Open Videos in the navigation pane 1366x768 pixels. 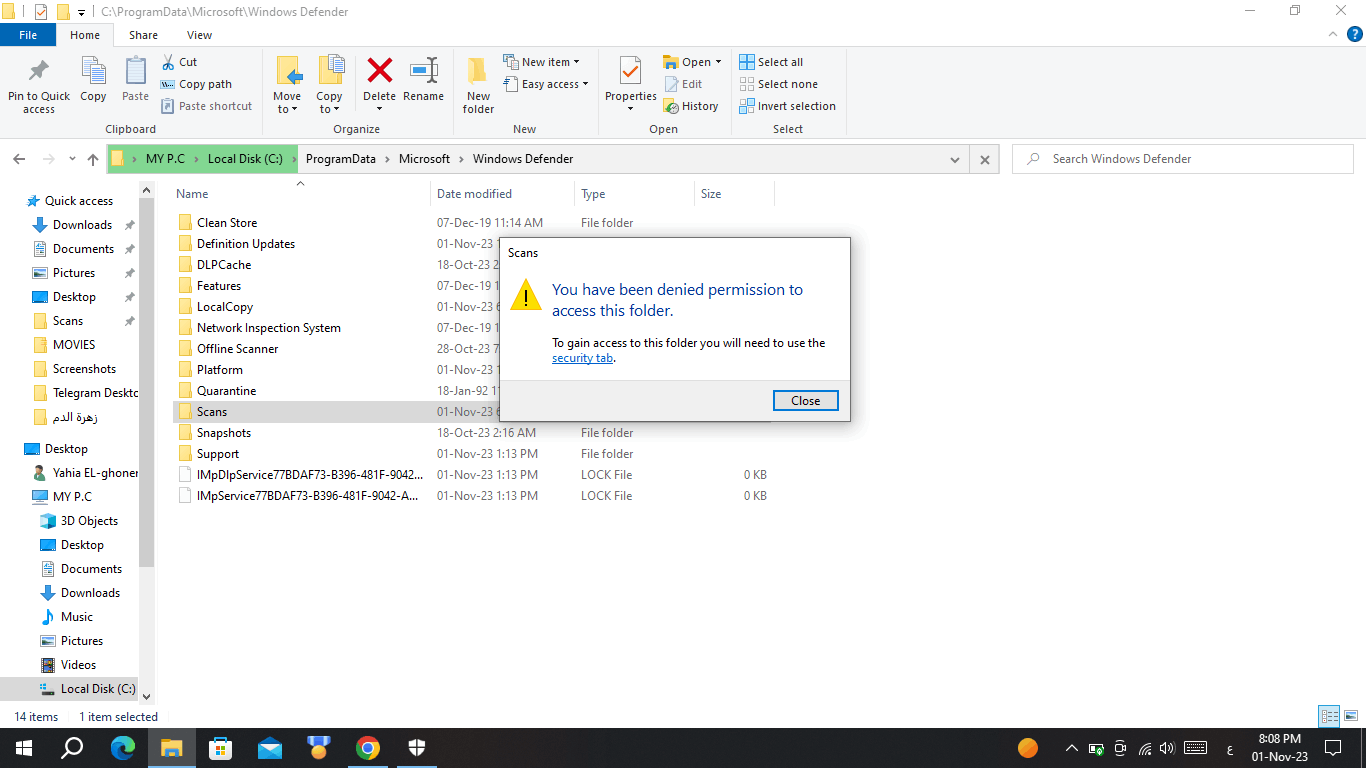(x=78, y=665)
